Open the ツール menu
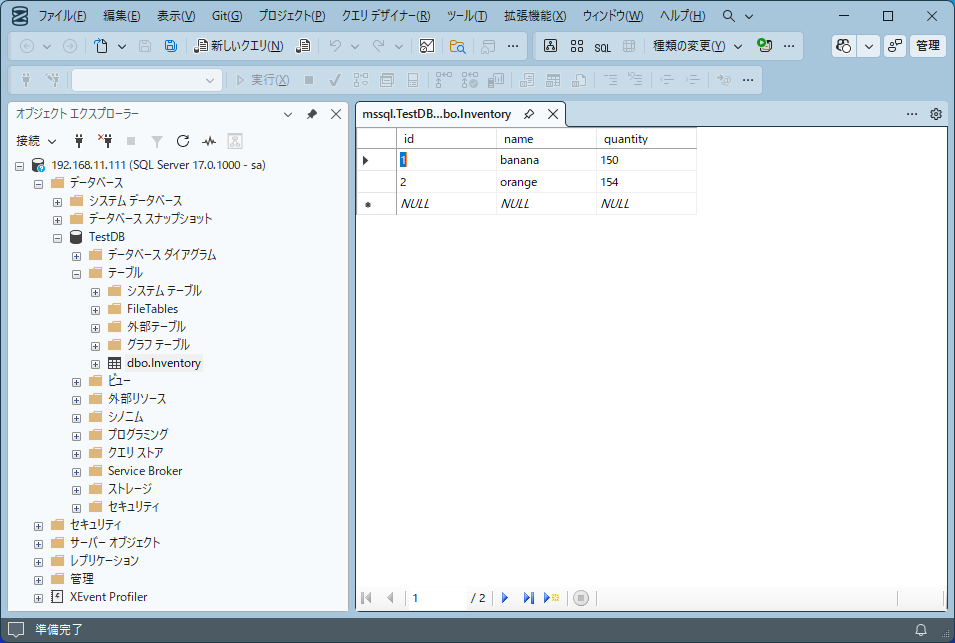 pyautogui.click(x=466, y=16)
